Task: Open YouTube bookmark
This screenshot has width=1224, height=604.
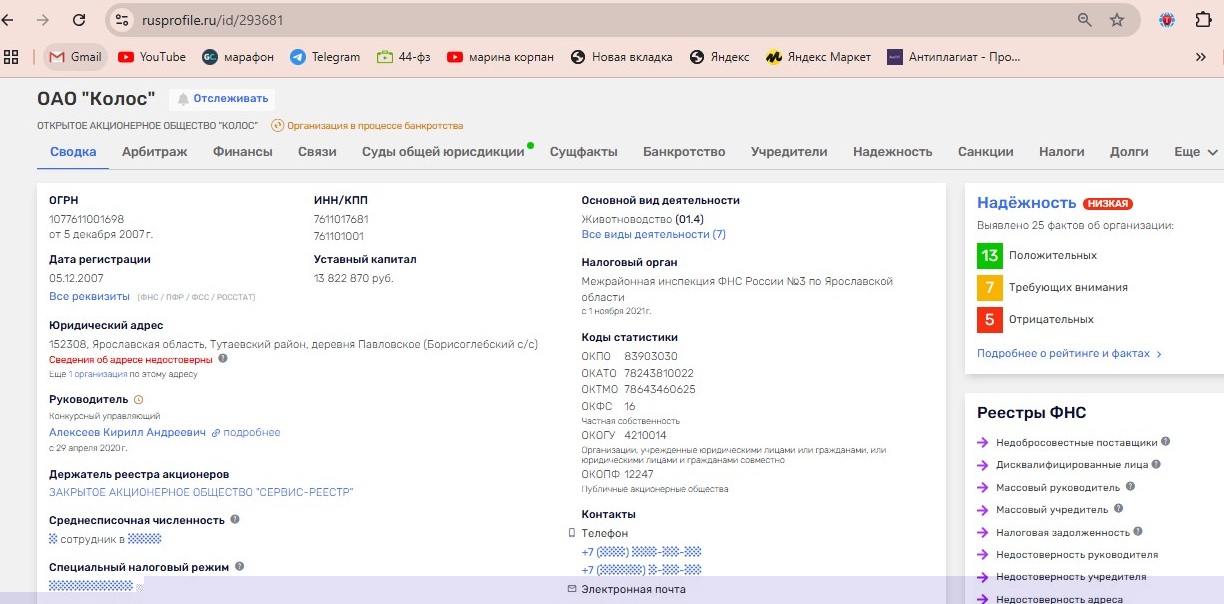Action: [x=152, y=57]
